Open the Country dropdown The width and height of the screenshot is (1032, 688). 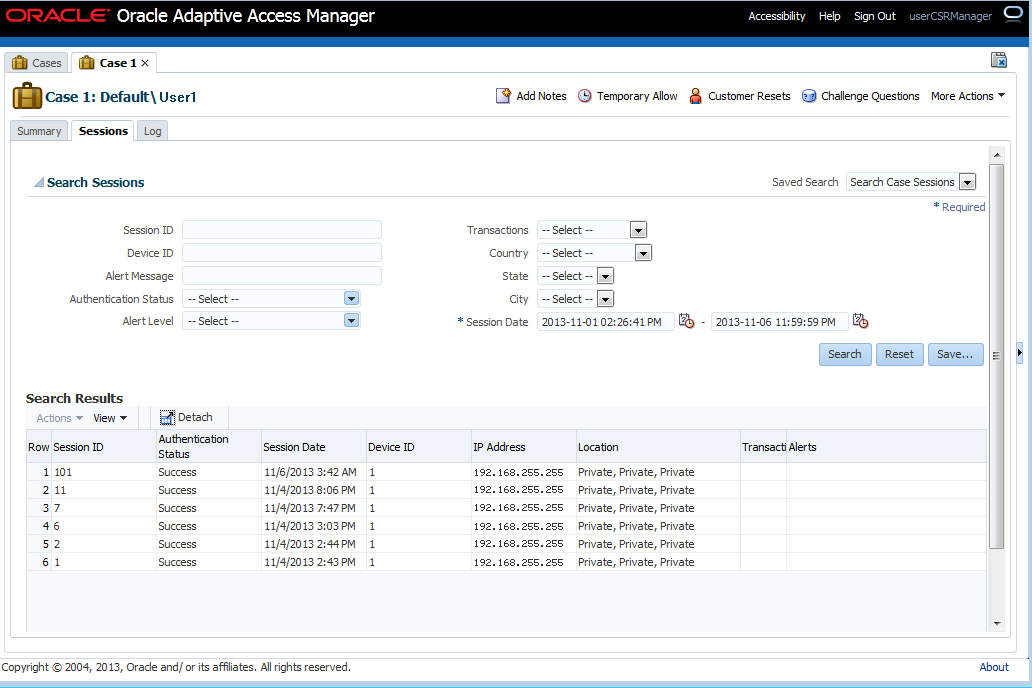coord(643,253)
